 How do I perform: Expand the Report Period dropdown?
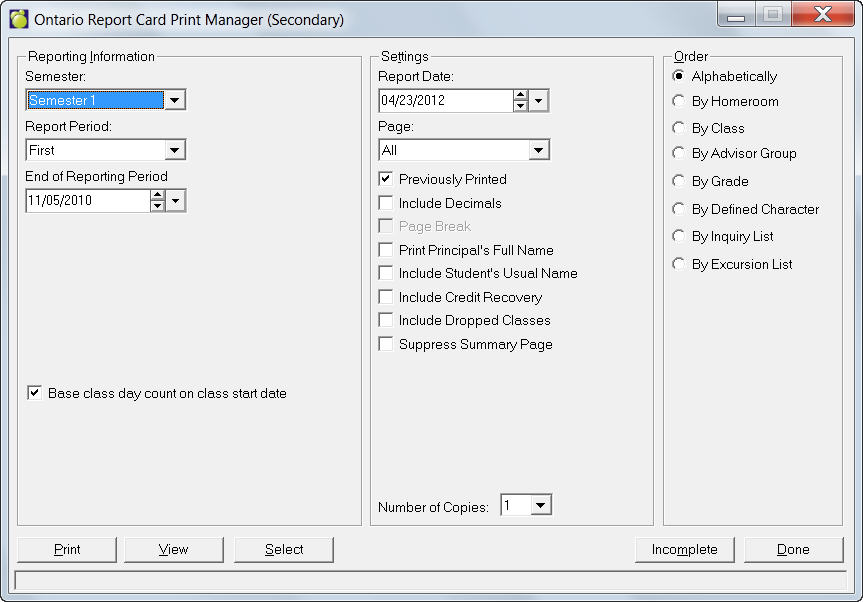[x=175, y=150]
